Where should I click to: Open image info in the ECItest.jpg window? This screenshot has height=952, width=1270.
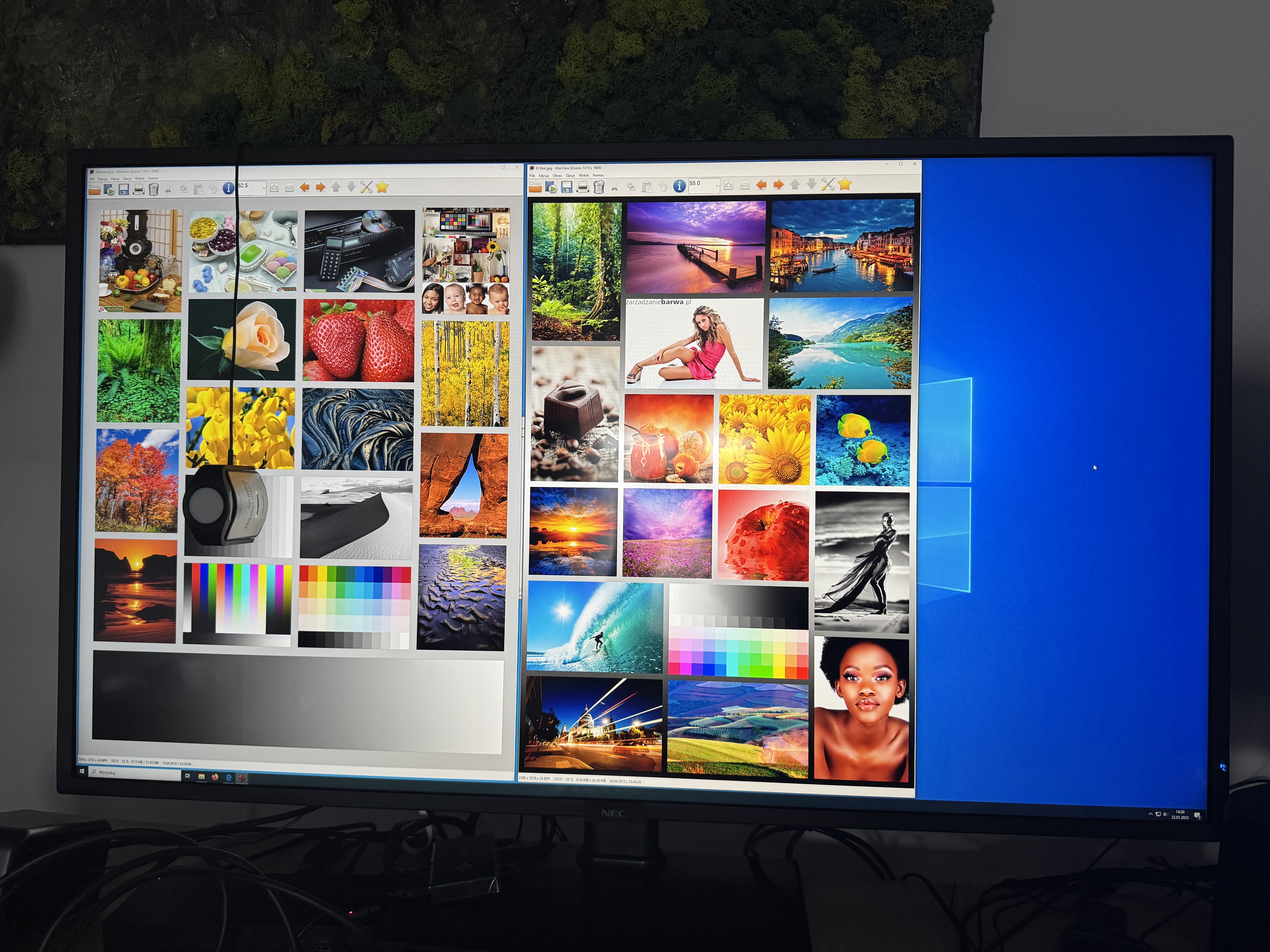pos(679,186)
